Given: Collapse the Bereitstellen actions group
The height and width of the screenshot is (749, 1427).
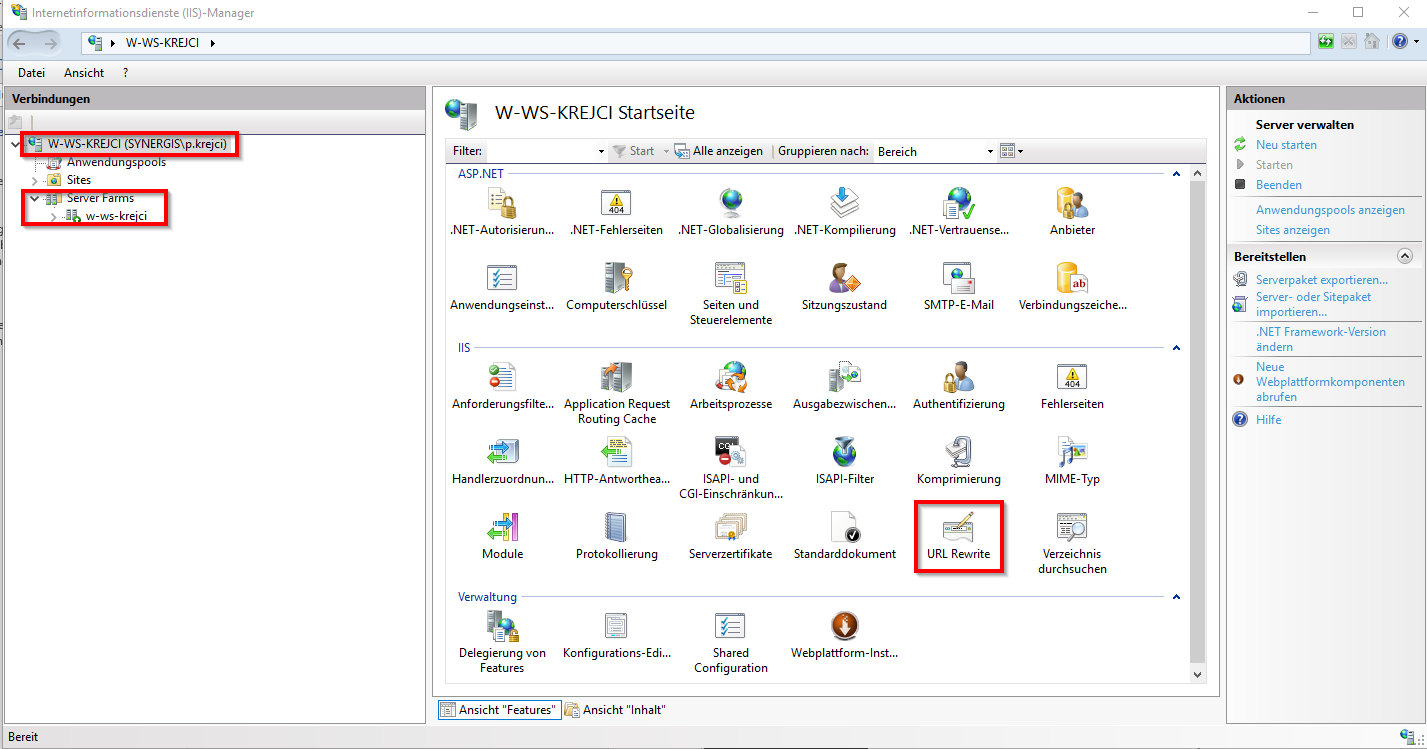Looking at the screenshot, I should pos(1406,256).
